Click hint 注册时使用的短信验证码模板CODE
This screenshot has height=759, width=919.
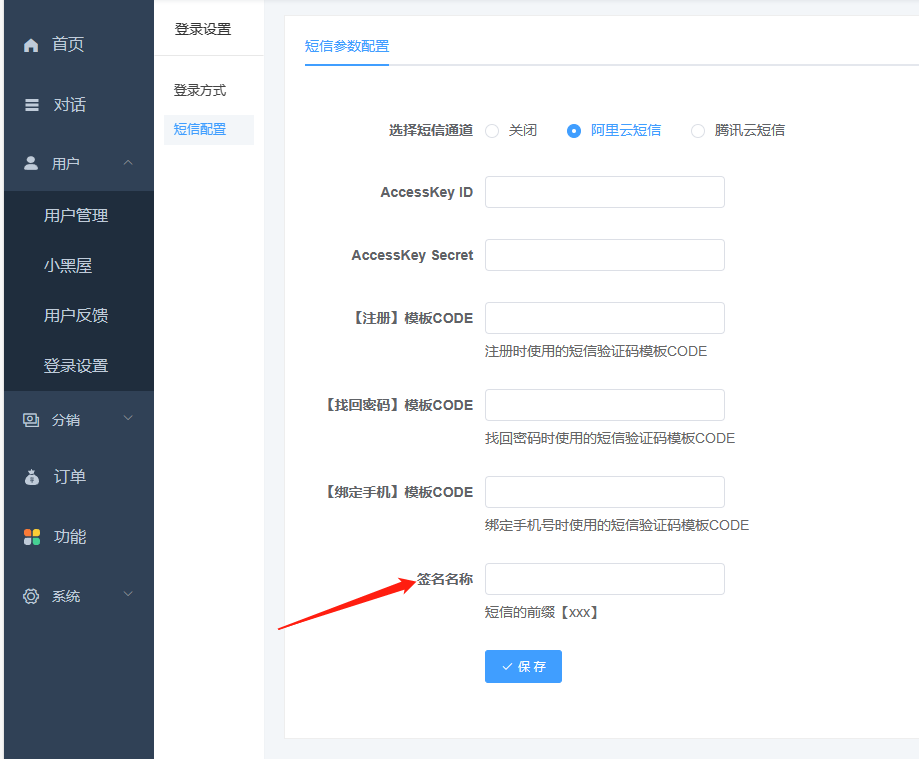pyautogui.click(x=595, y=351)
